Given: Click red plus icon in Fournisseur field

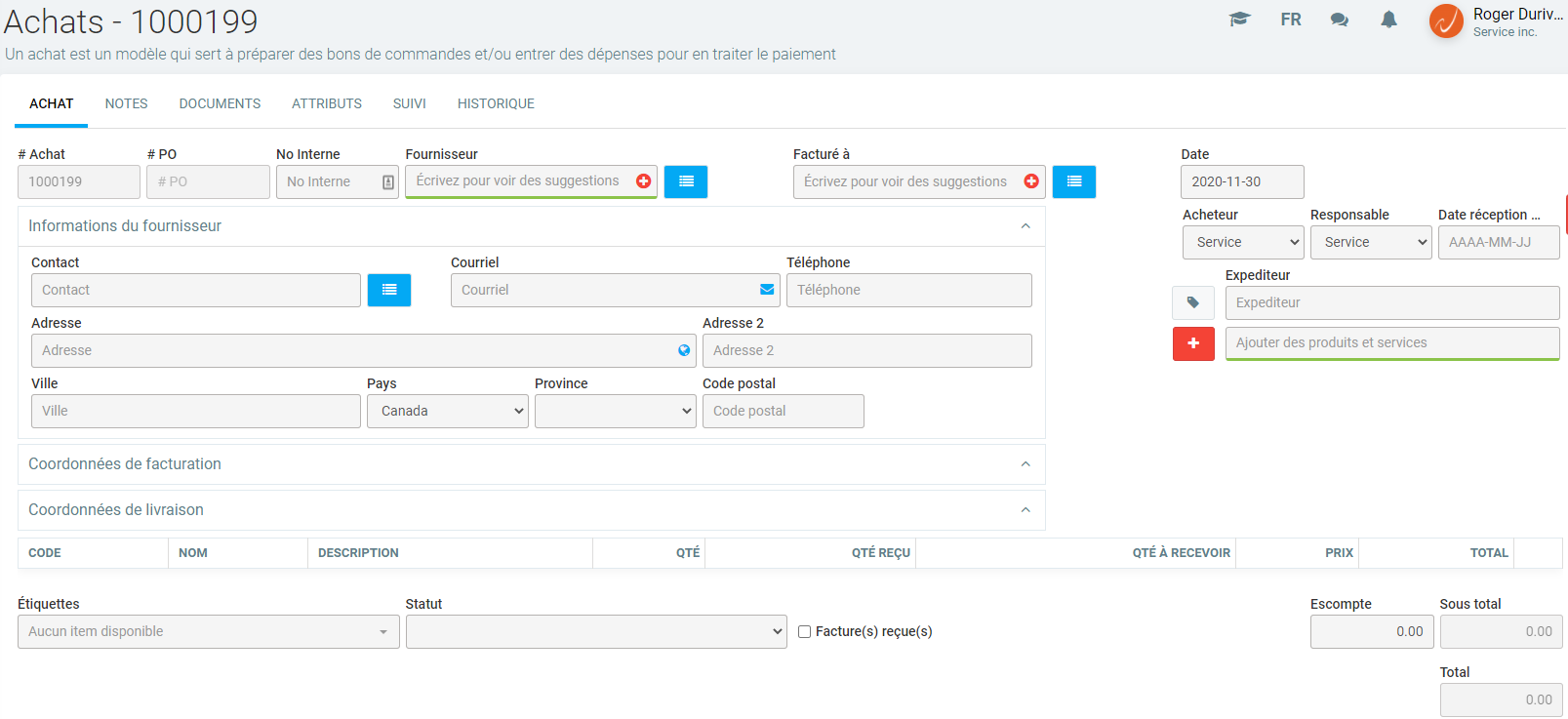Looking at the screenshot, I should 643,181.
